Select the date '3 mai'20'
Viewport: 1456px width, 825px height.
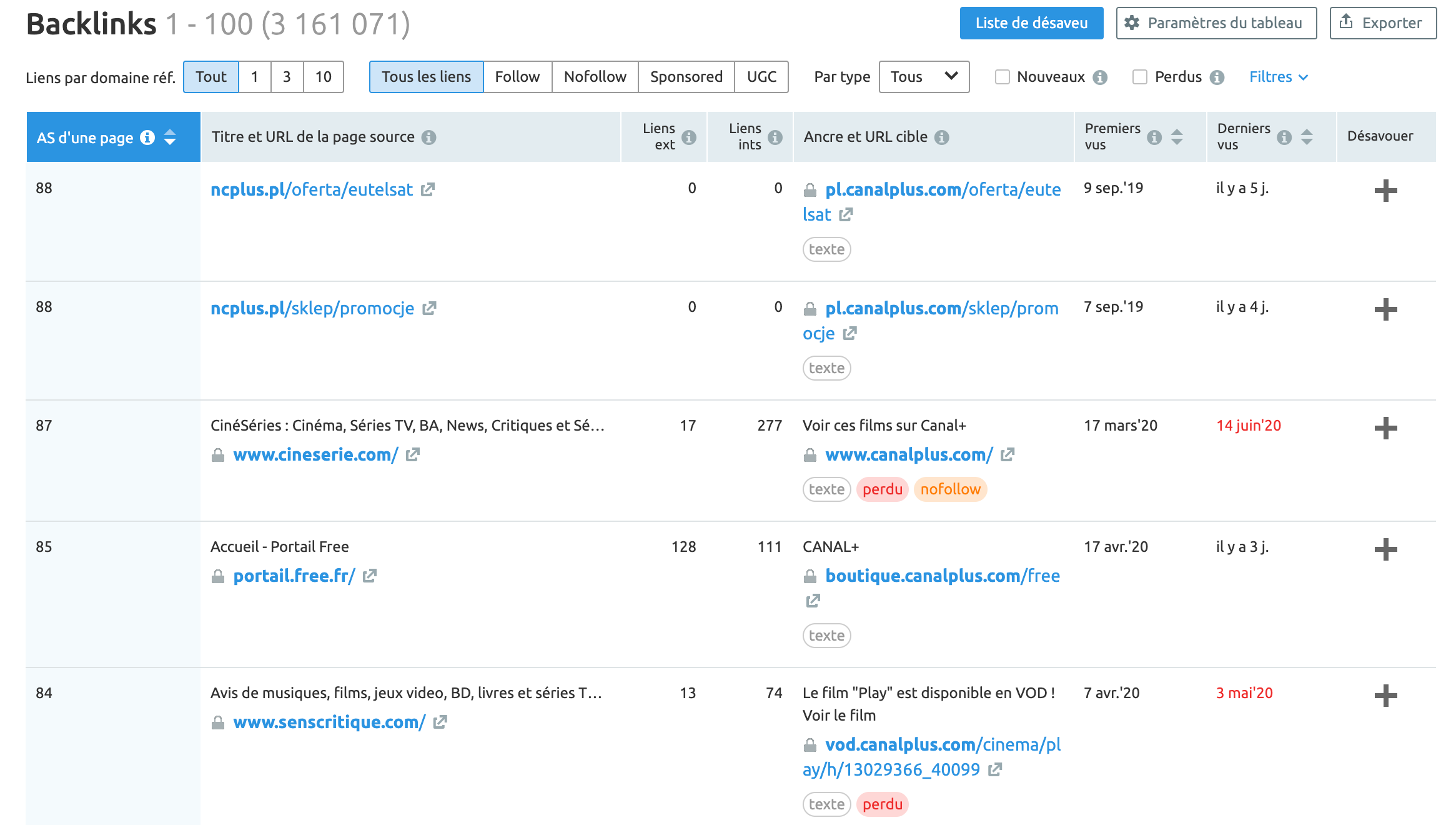click(1244, 693)
